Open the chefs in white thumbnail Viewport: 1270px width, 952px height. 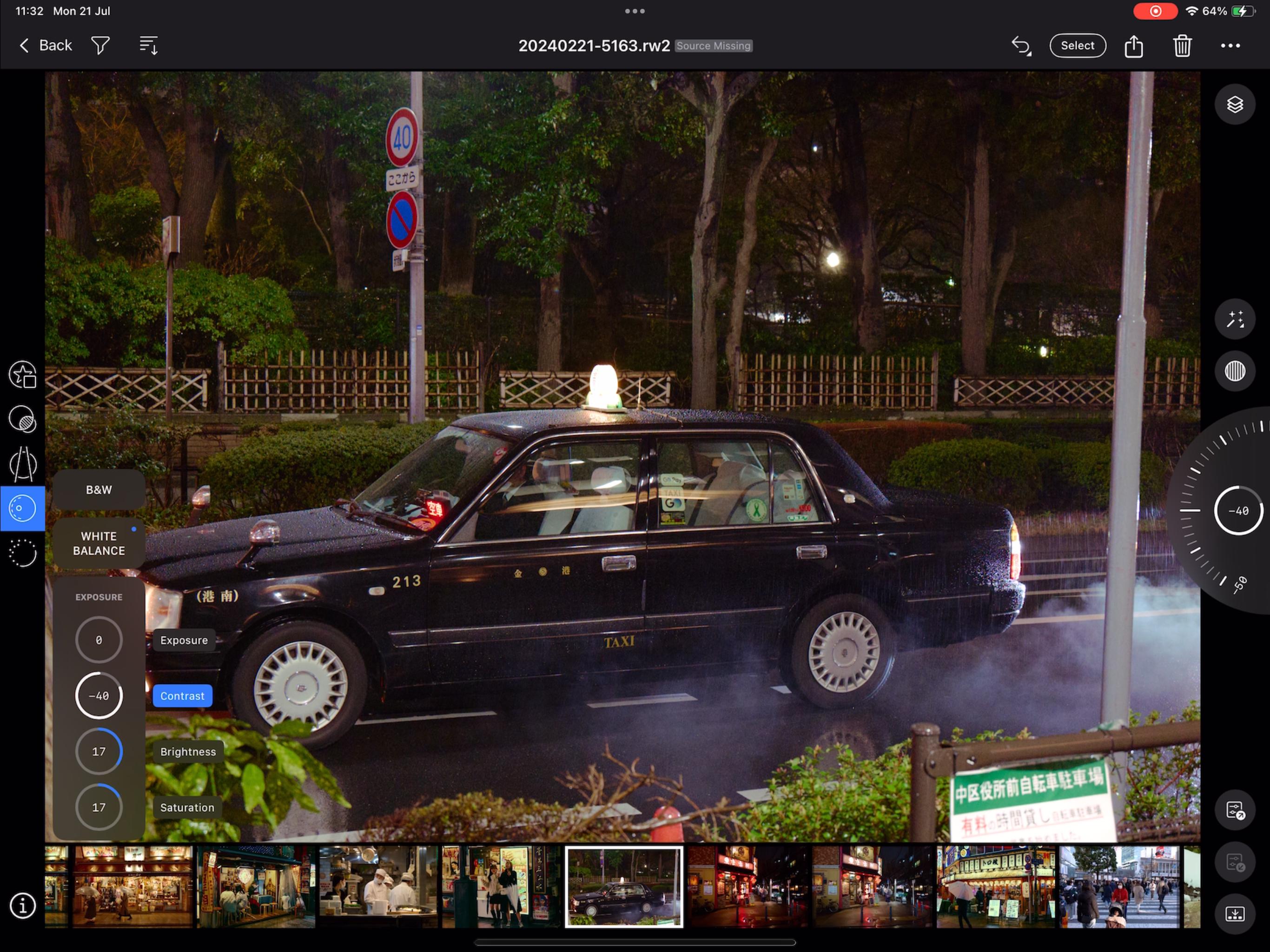(x=378, y=886)
